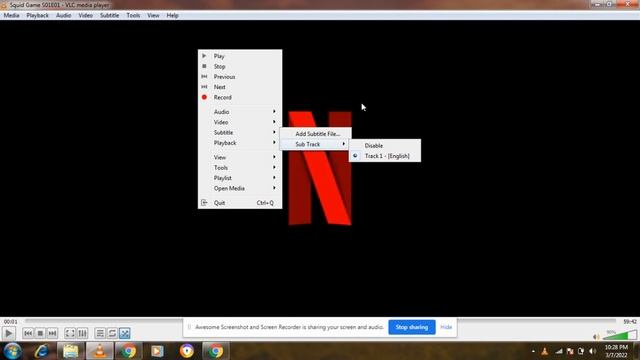Seek on the playback progress bar
640x360 pixels.
[320, 321]
